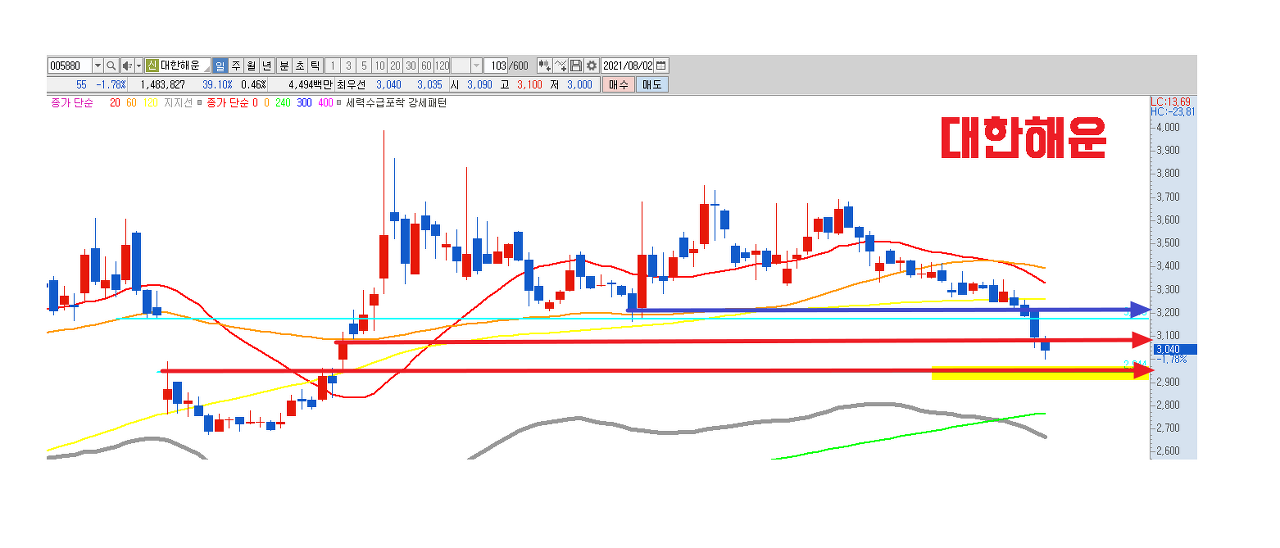This screenshot has width=1280, height=548.
Task: Click the 지지선 support line legend
Action: [x=178, y=103]
